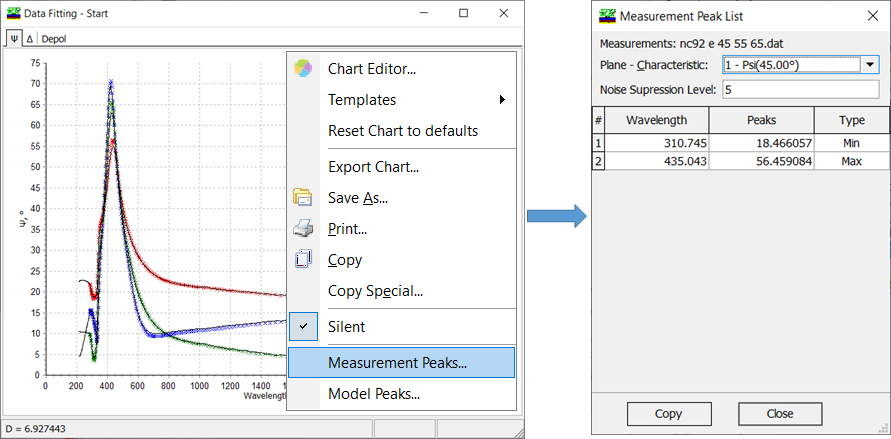
Task: Select Measurement Peaks from context menu
Action: (x=397, y=362)
